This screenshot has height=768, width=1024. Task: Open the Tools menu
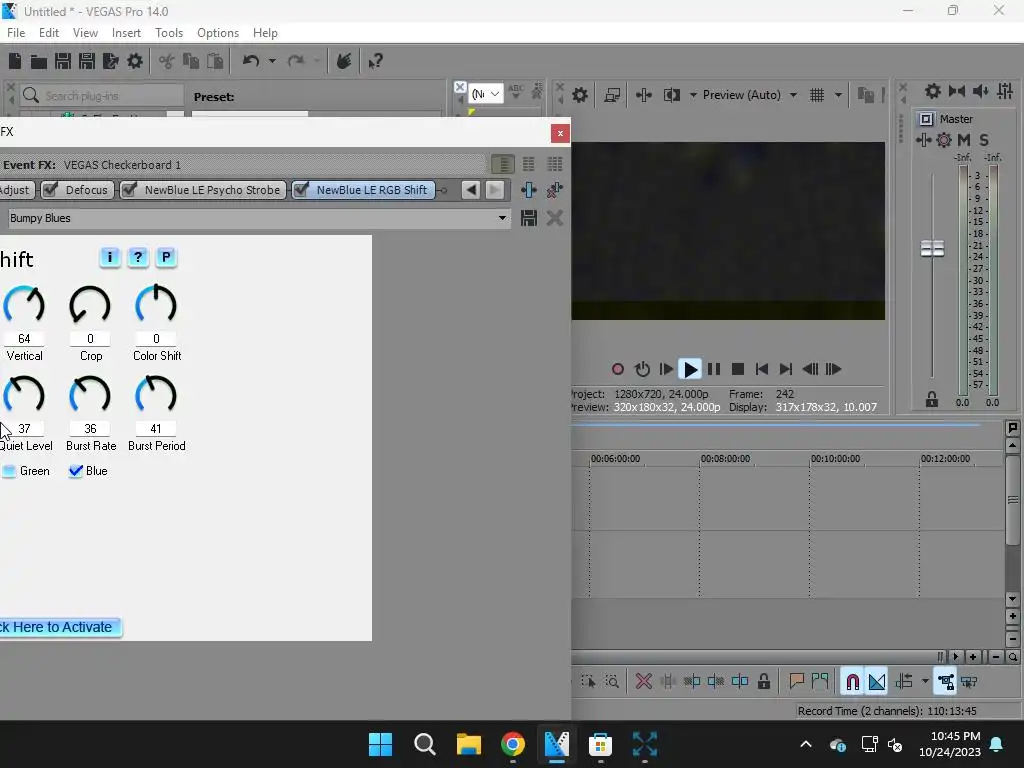coord(168,33)
